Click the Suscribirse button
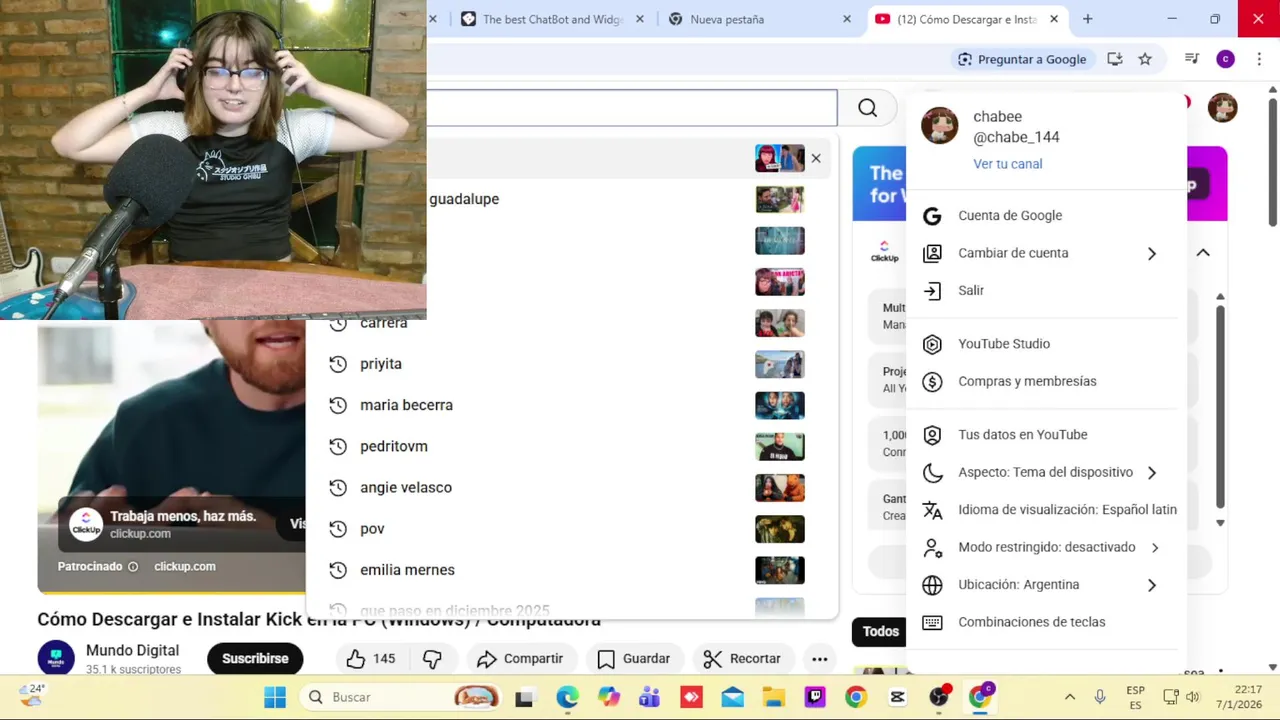 tap(255, 659)
